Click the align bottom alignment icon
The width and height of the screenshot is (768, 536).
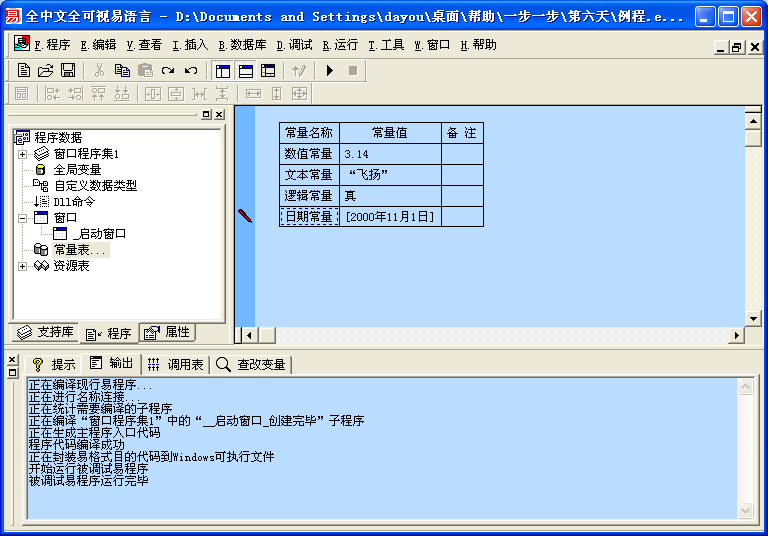(x=121, y=93)
